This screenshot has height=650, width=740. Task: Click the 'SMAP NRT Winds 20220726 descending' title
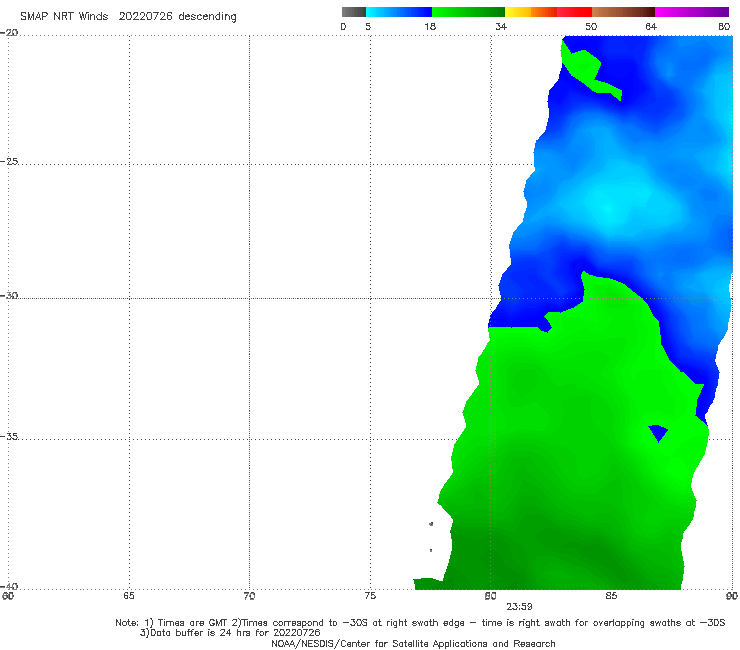[128, 17]
